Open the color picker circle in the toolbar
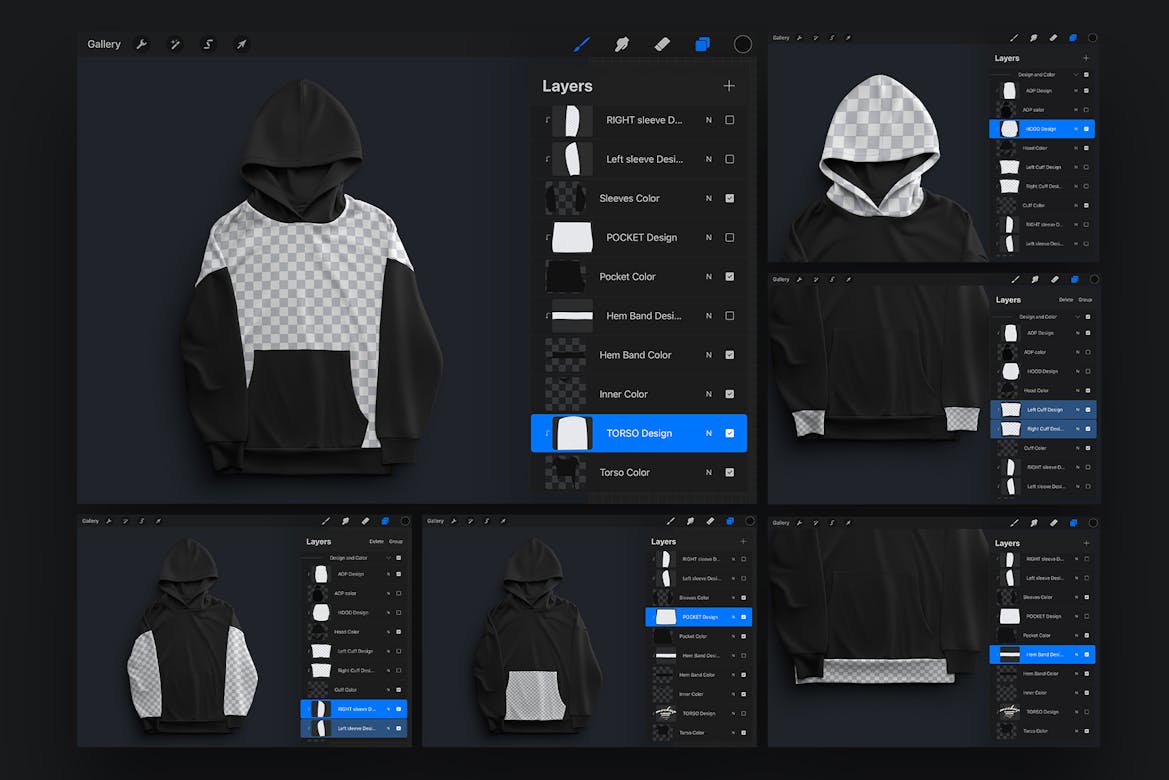Image resolution: width=1169 pixels, height=780 pixels. tap(742, 44)
